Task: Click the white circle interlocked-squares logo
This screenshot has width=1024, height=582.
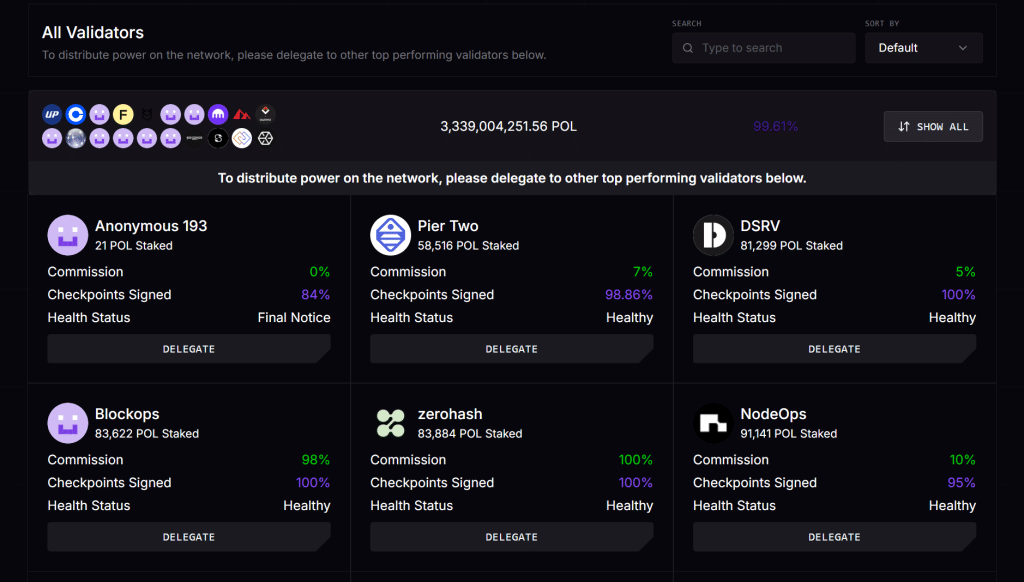Action: [242, 138]
